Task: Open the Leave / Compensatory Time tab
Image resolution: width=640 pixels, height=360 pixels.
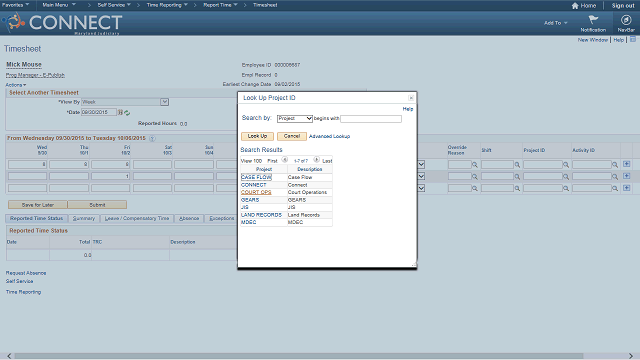Action: click(x=137, y=218)
